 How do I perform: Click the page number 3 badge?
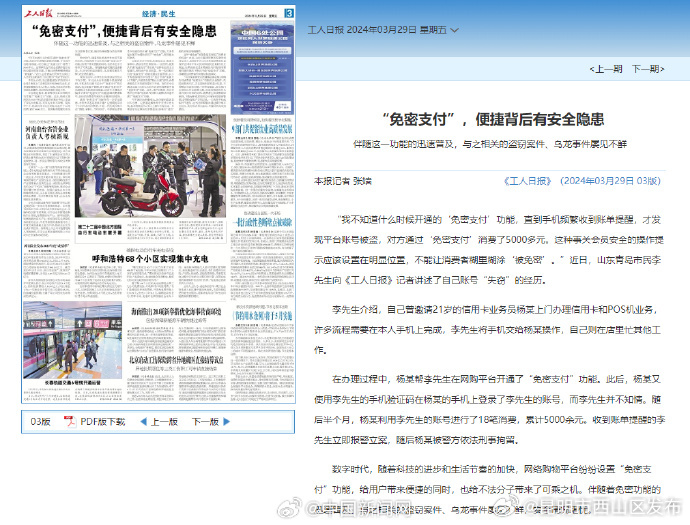coord(289,13)
